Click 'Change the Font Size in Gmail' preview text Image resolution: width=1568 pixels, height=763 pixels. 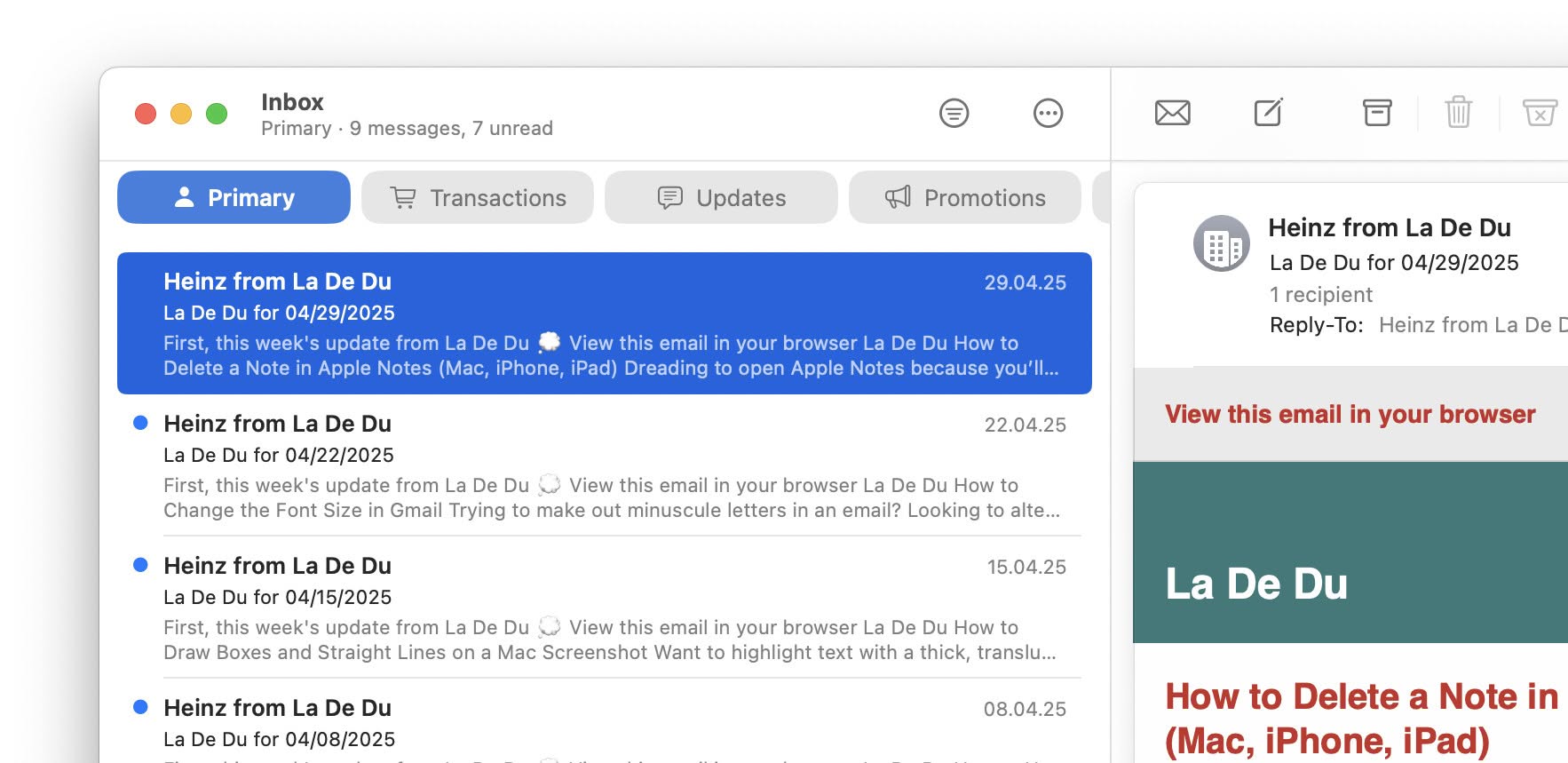click(303, 510)
